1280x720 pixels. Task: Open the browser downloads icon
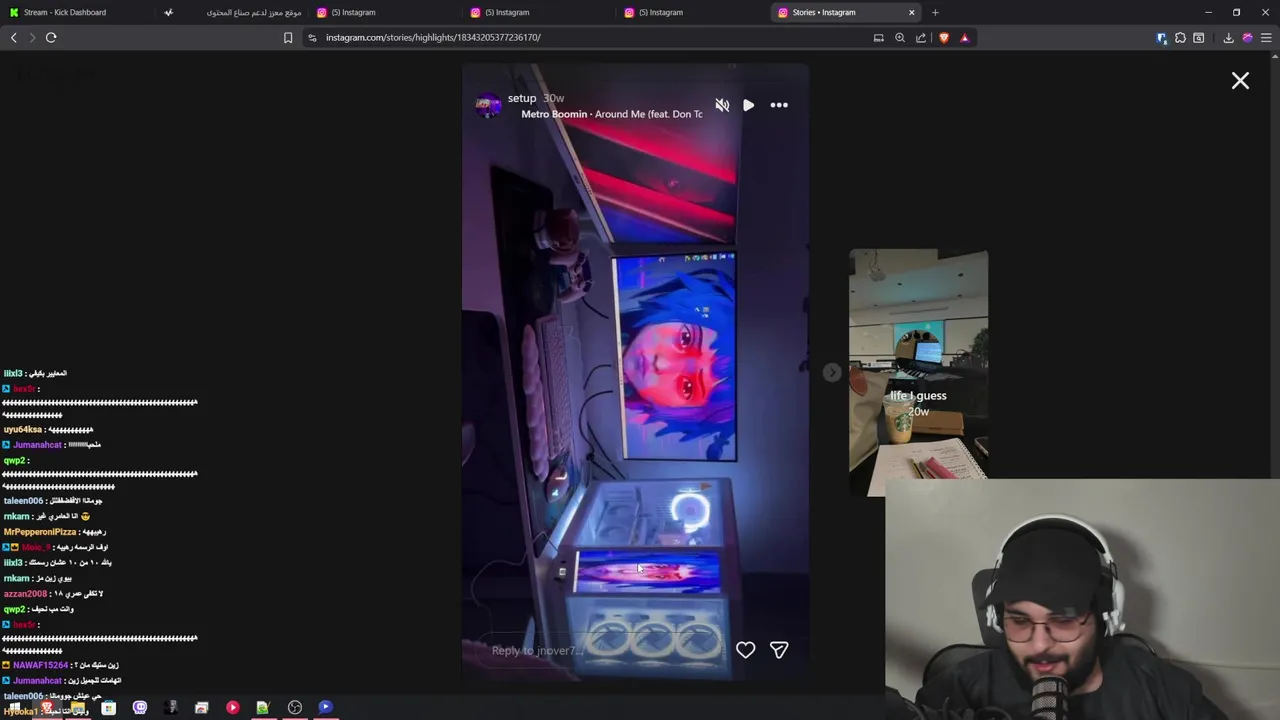coord(1228,38)
